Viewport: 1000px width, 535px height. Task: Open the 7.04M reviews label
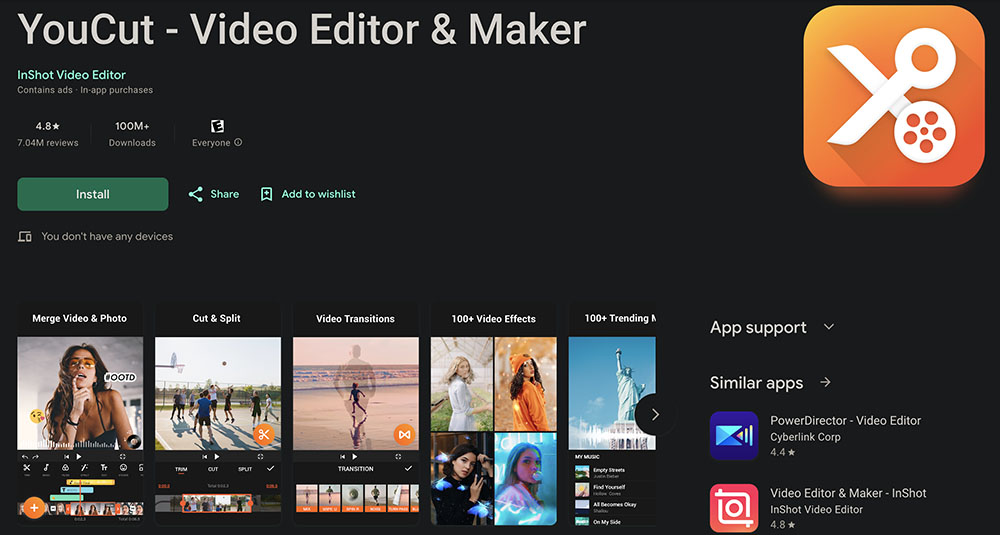click(x=48, y=143)
